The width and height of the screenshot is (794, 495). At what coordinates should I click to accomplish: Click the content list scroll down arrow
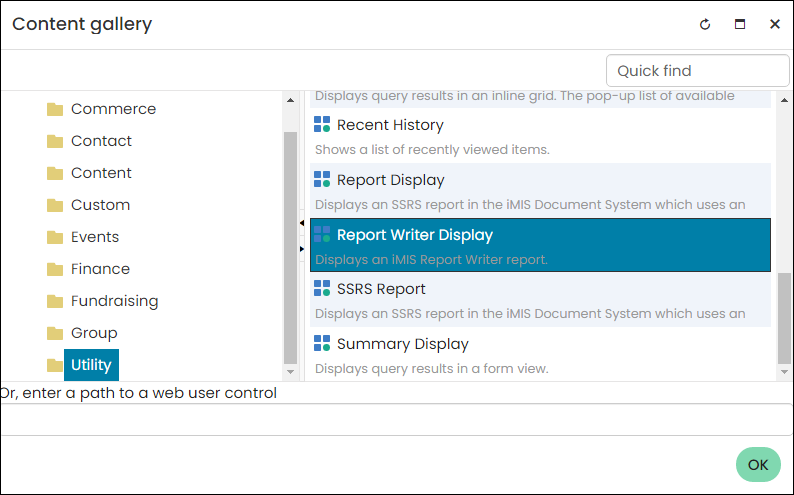pyautogui.click(x=784, y=372)
